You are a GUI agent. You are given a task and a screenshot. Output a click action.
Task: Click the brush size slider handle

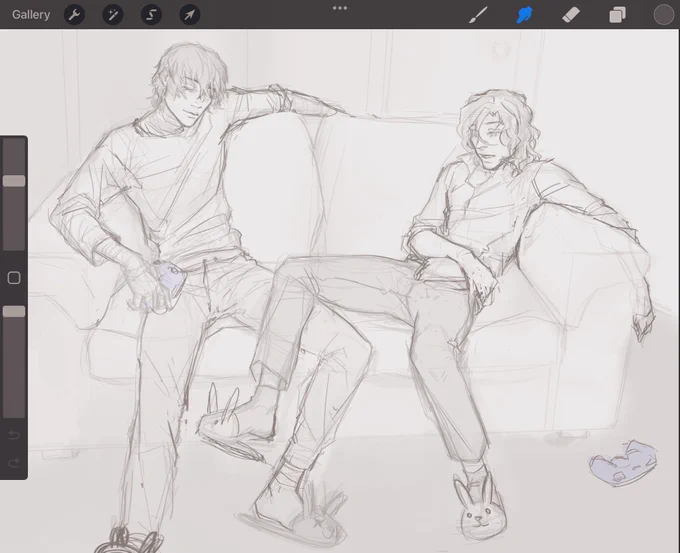[14, 181]
